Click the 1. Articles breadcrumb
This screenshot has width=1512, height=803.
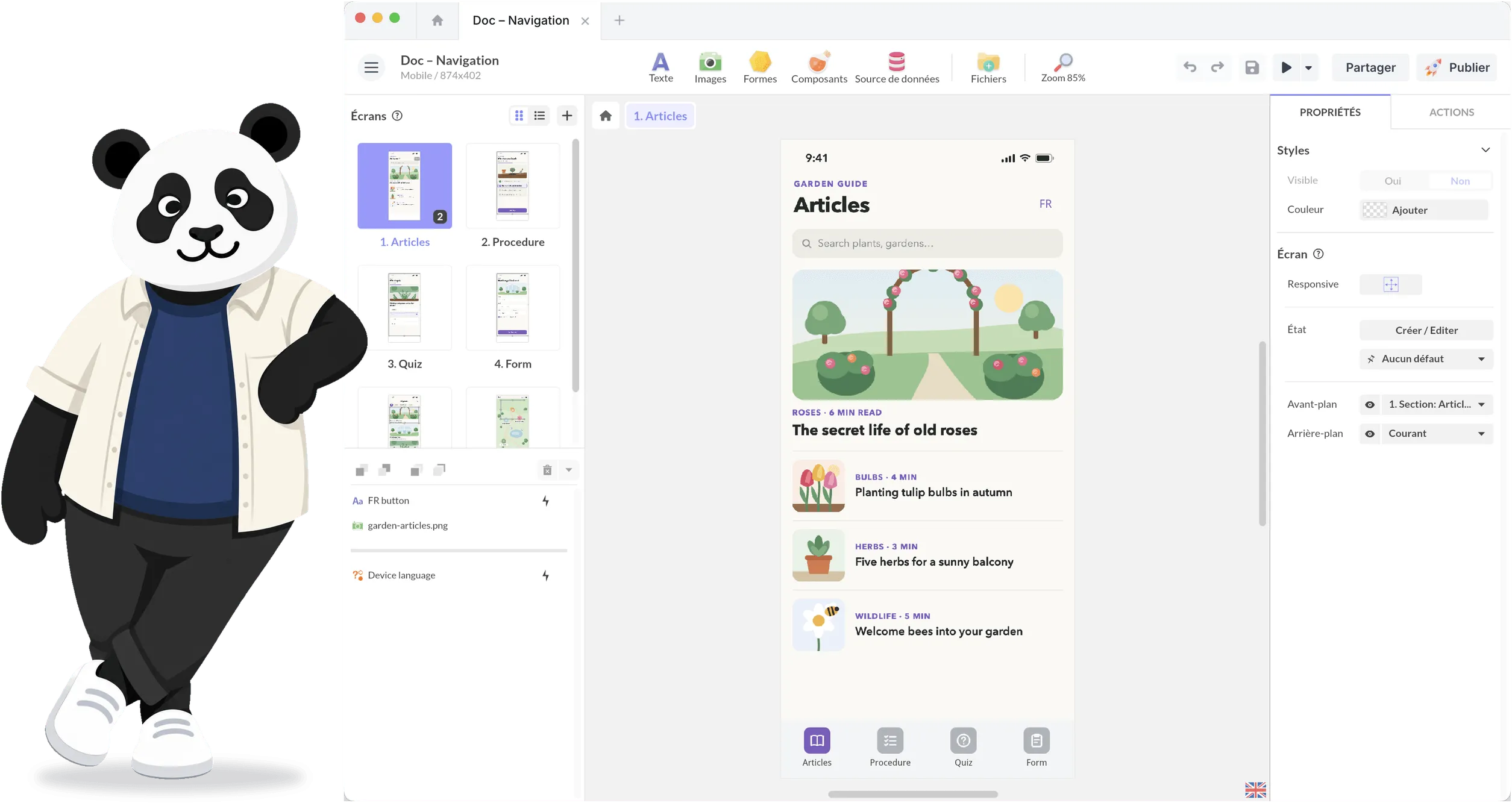pos(659,116)
